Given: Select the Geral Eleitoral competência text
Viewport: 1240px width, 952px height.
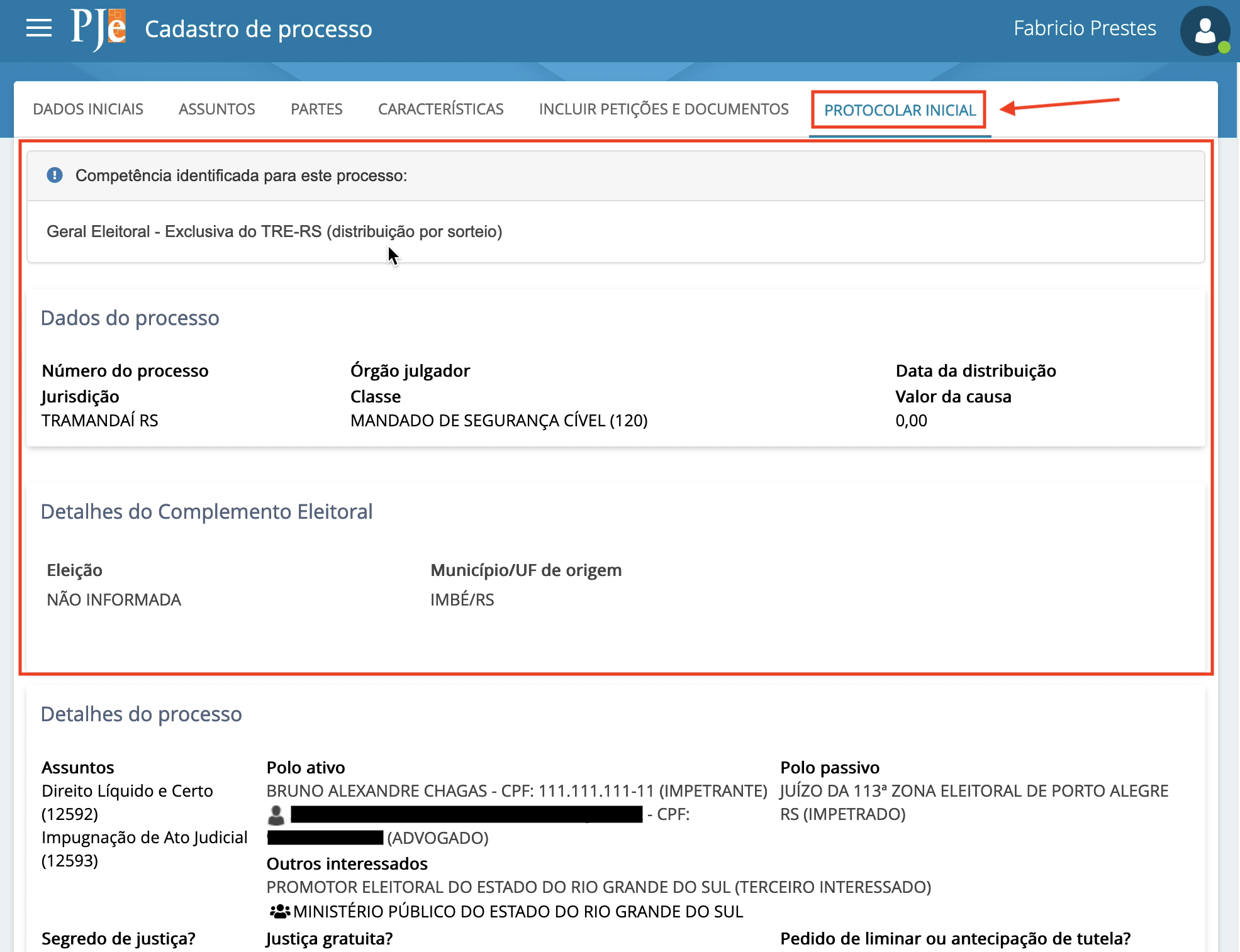Looking at the screenshot, I should coord(274,231).
